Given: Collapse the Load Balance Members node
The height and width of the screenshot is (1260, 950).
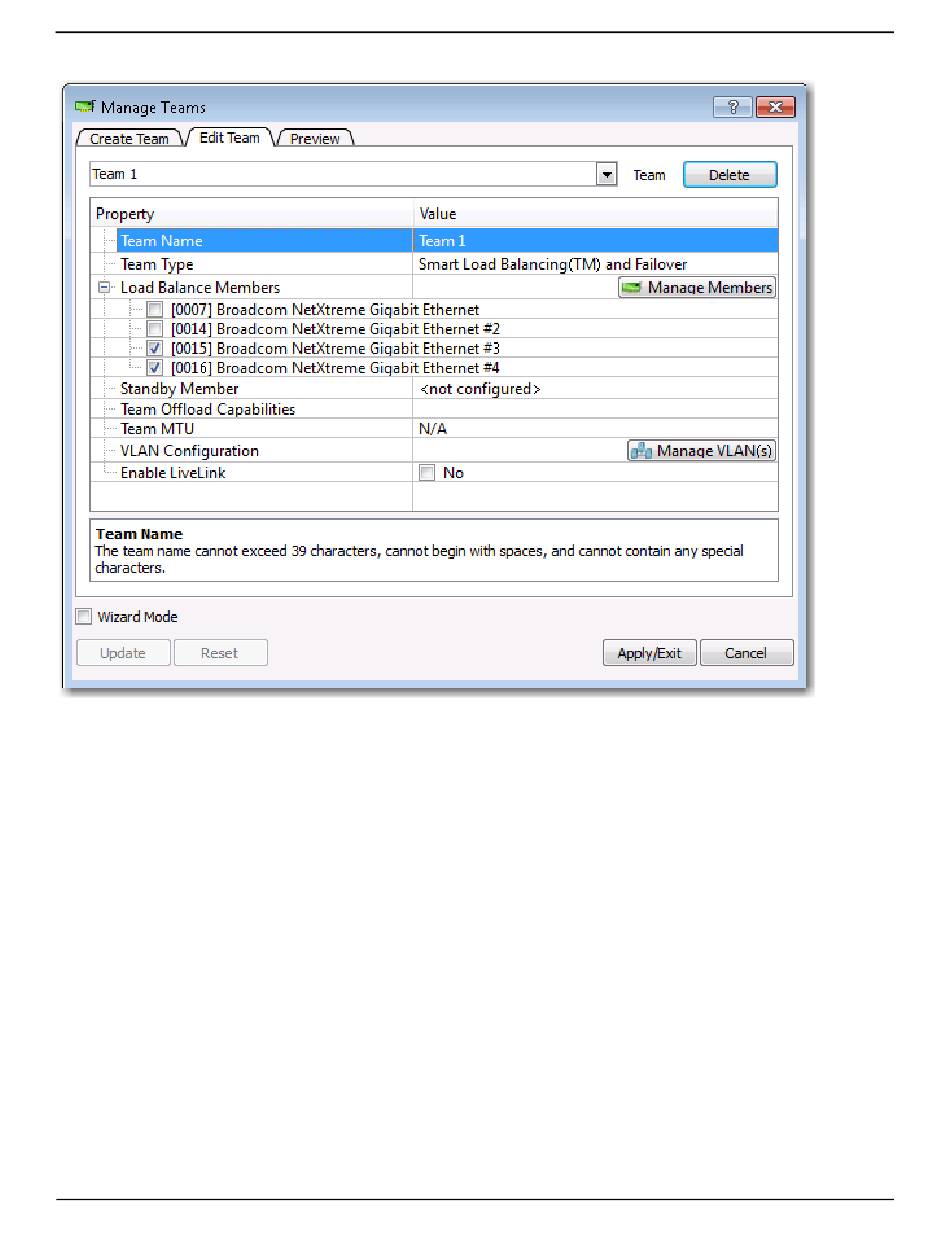Looking at the screenshot, I should 103,287.
